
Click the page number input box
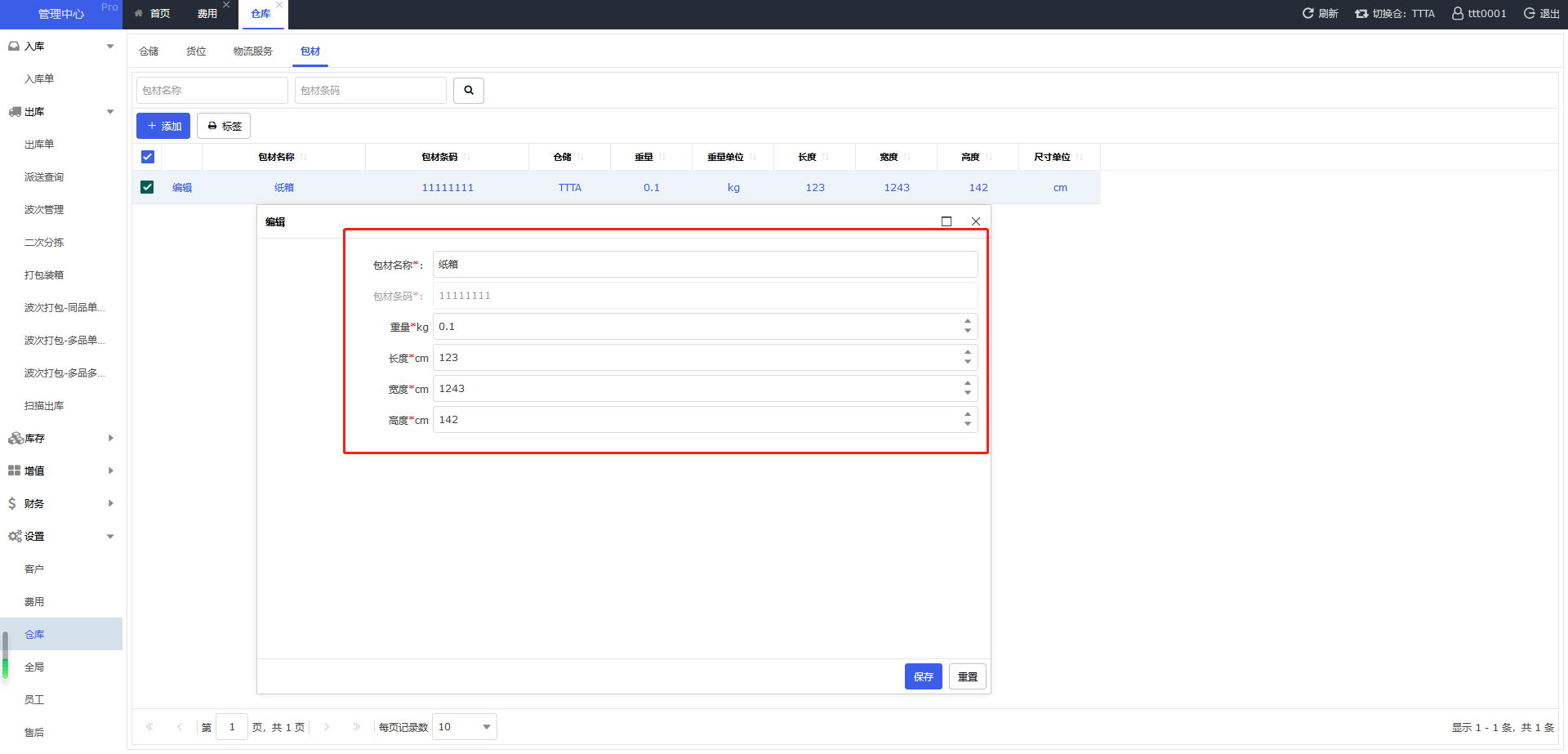coord(232,727)
